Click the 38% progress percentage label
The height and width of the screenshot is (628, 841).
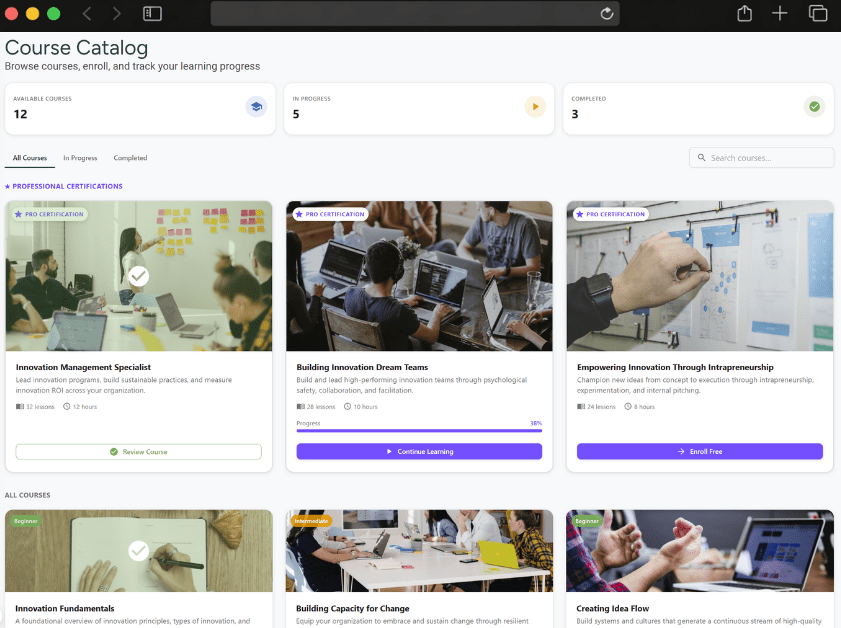[536, 423]
